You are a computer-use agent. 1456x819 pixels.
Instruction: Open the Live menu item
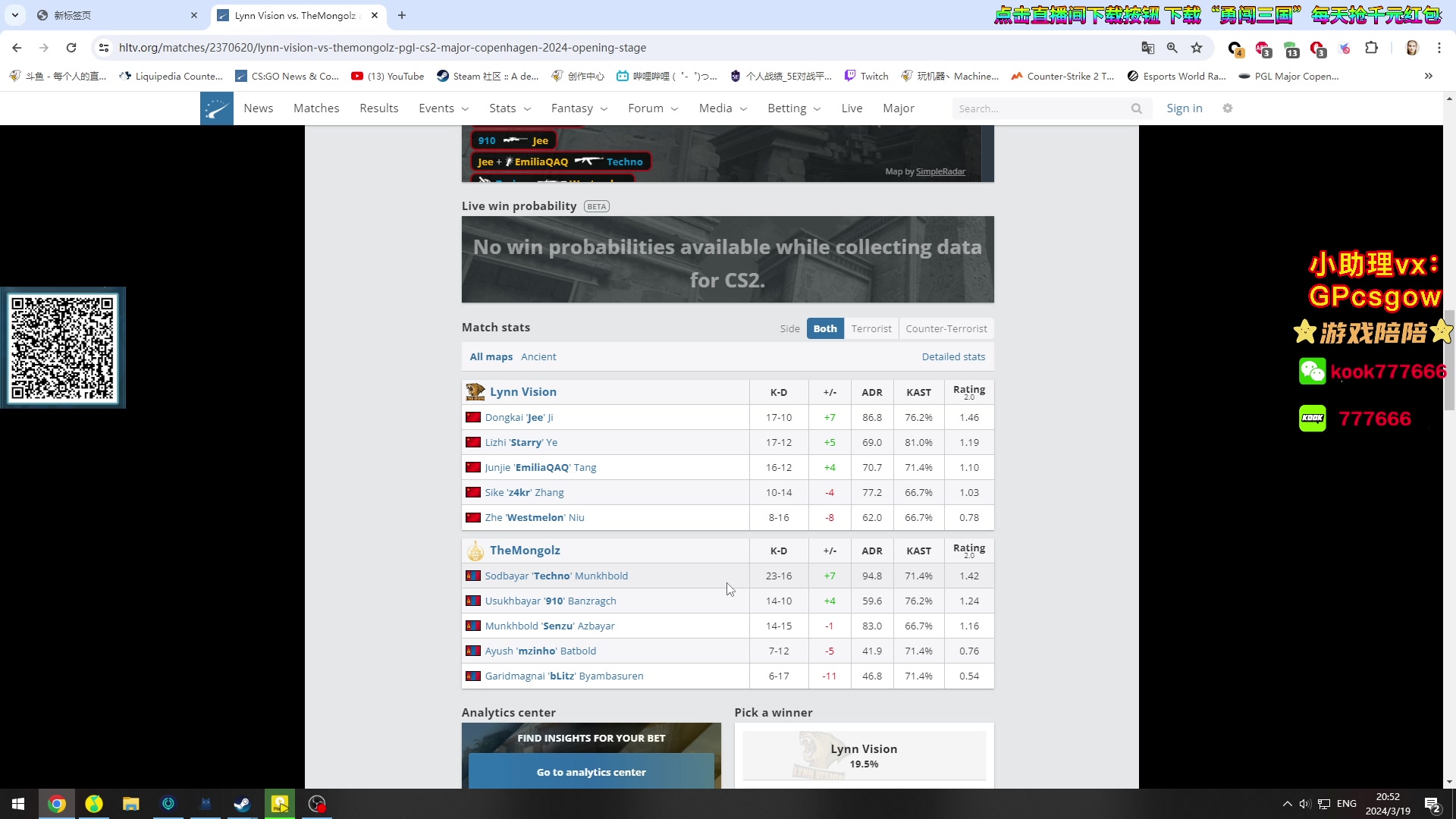pyautogui.click(x=852, y=108)
